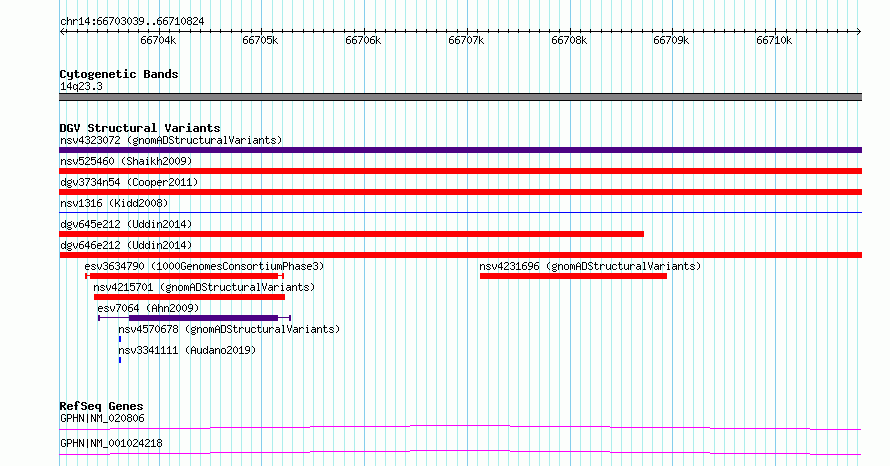Open the nsv3341111 (Audano2019) label
Viewport: 890px width, 466px height.
pyautogui.click(x=187, y=350)
